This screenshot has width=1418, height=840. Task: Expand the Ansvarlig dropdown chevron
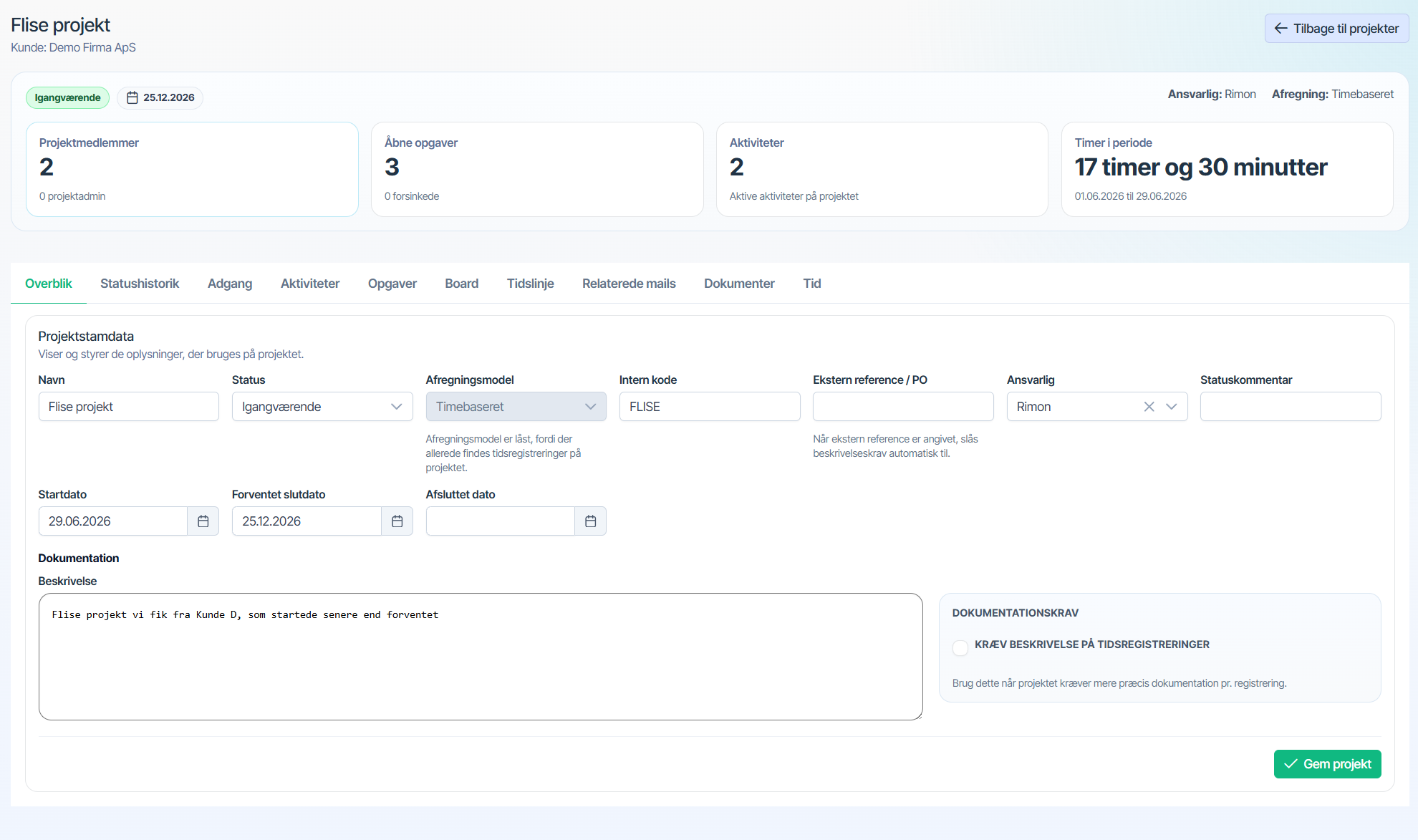1172,407
